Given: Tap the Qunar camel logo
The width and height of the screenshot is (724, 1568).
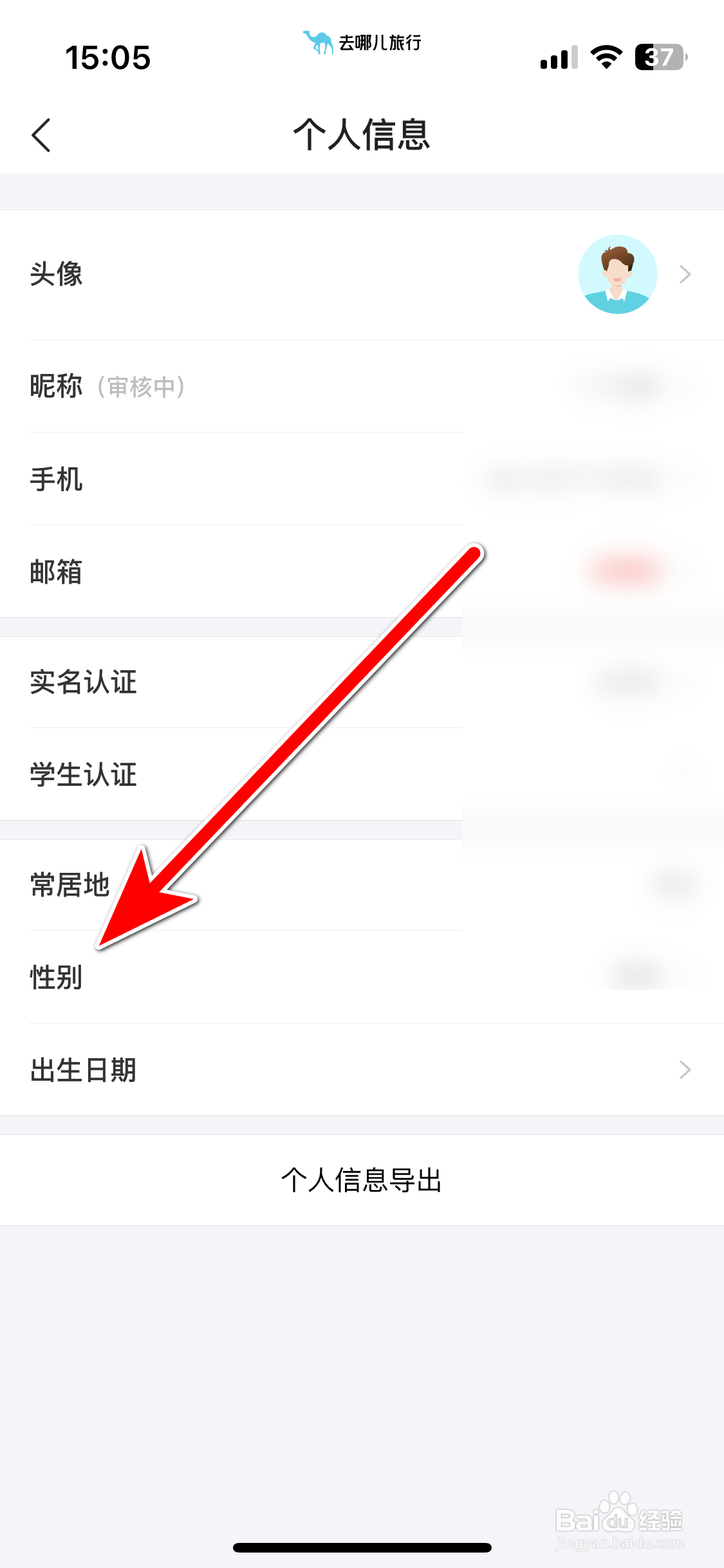Looking at the screenshot, I should [318, 42].
